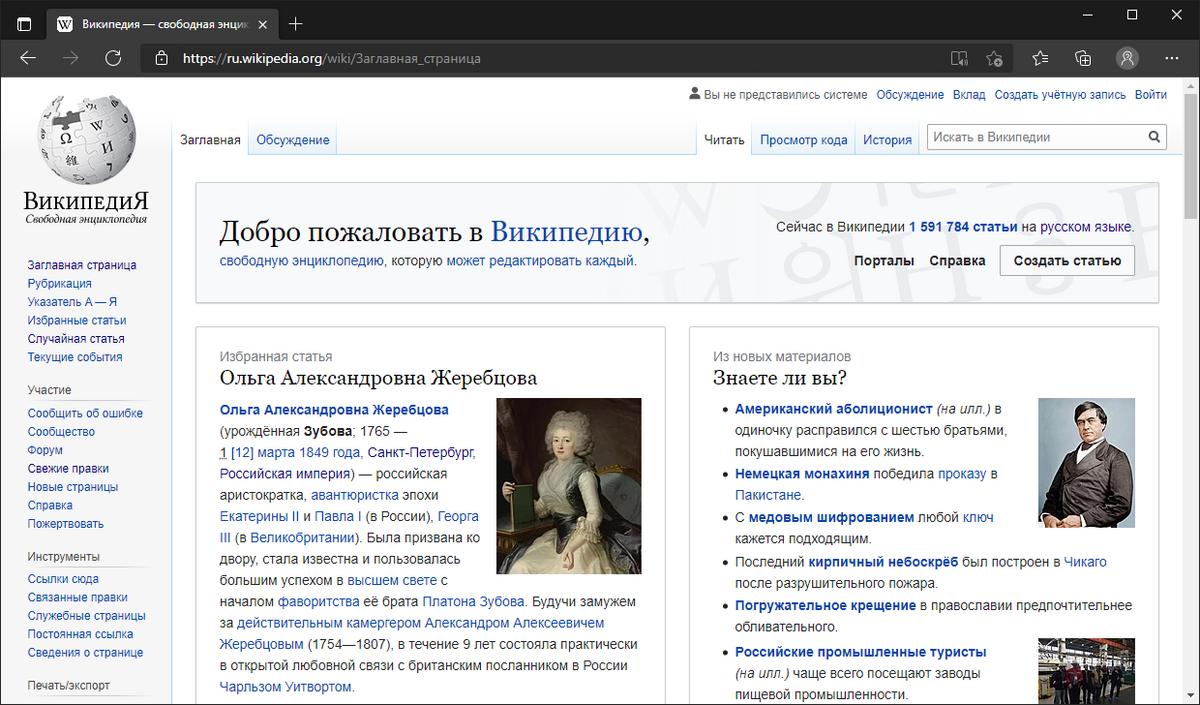Open Новые страницы in the sidebar
1200x705 pixels.
click(x=73, y=487)
